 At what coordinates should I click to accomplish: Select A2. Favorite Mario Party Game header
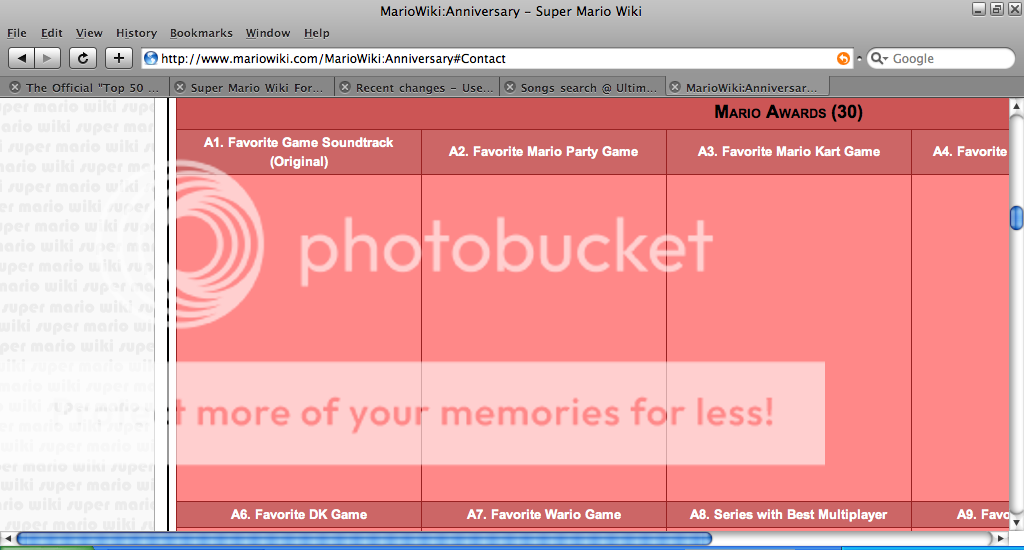(x=543, y=152)
